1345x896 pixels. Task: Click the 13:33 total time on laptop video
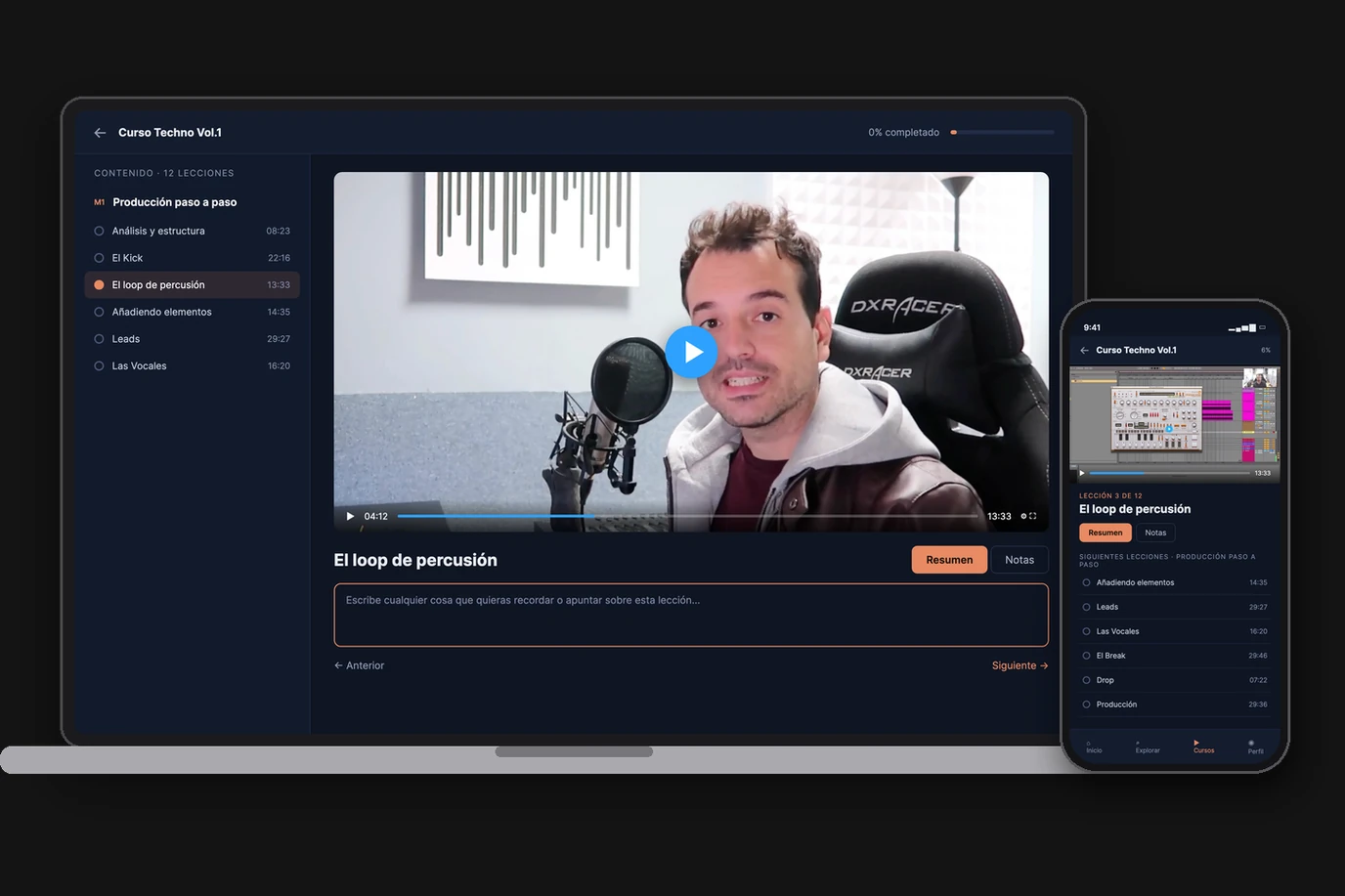click(999, 516)
